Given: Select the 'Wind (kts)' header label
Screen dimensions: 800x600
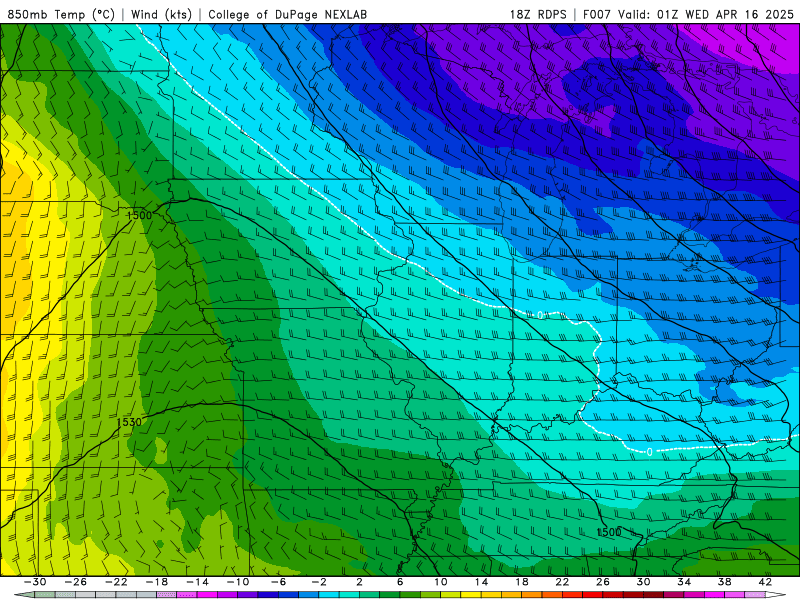Looking at the screenshot, I should coord(161,14).
